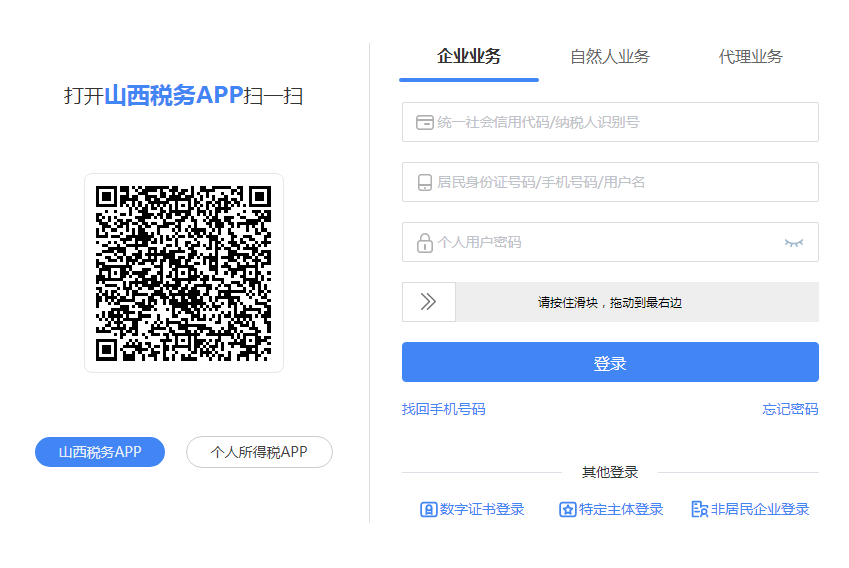Select the 企业业务 tab
Image resolution: width=849 pixels, height=568 pixels.
(x=469, y=56)
